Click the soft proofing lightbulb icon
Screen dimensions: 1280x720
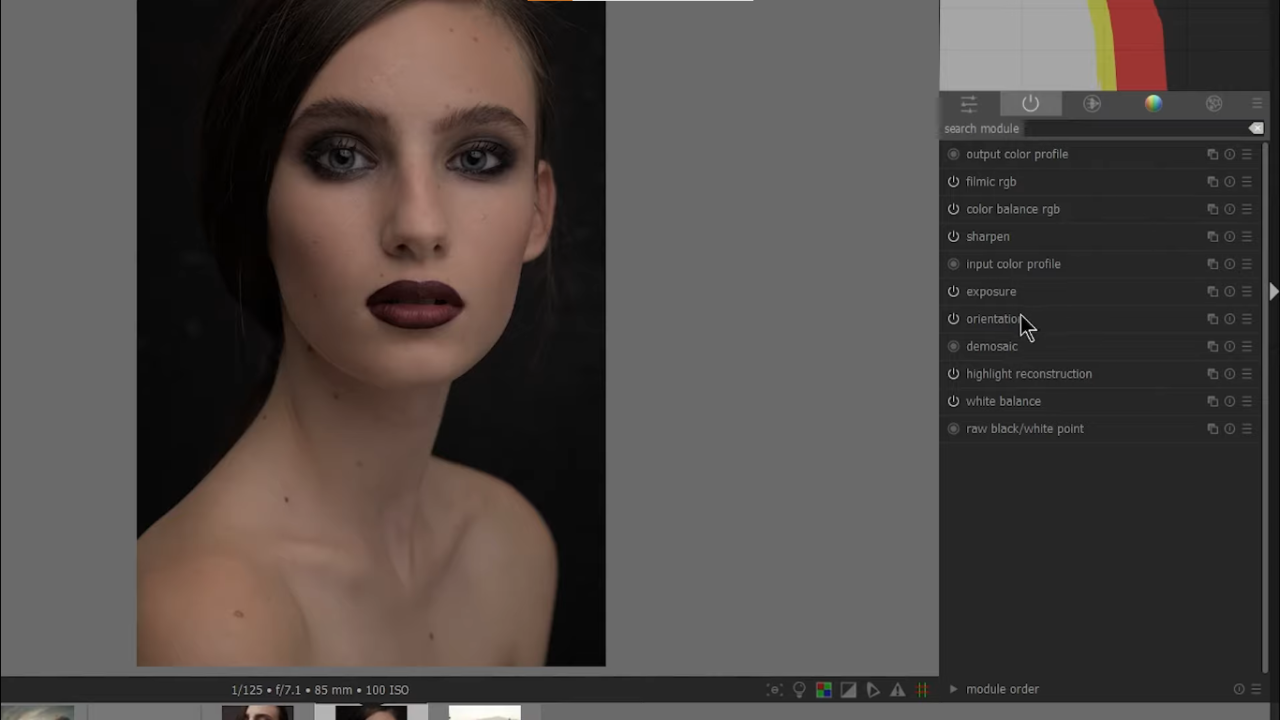(799, 689)
